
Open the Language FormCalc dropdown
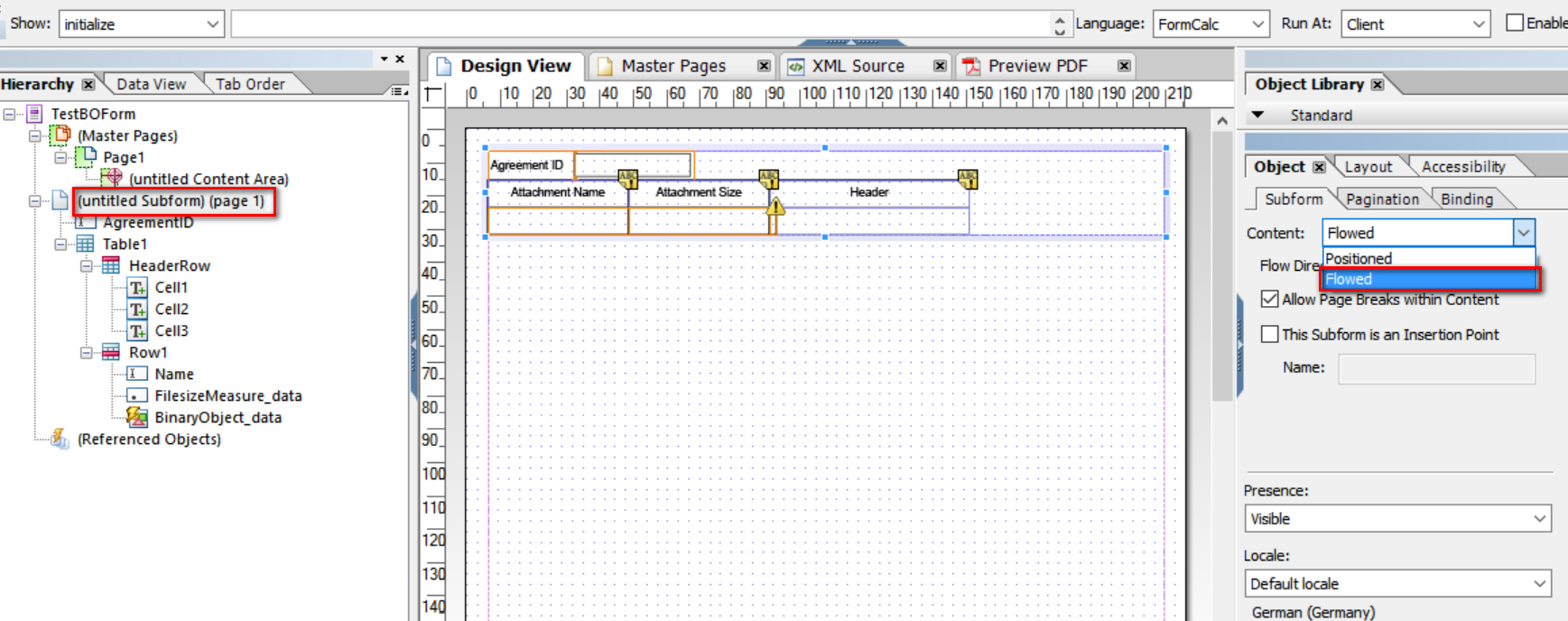coord(1257,24)
